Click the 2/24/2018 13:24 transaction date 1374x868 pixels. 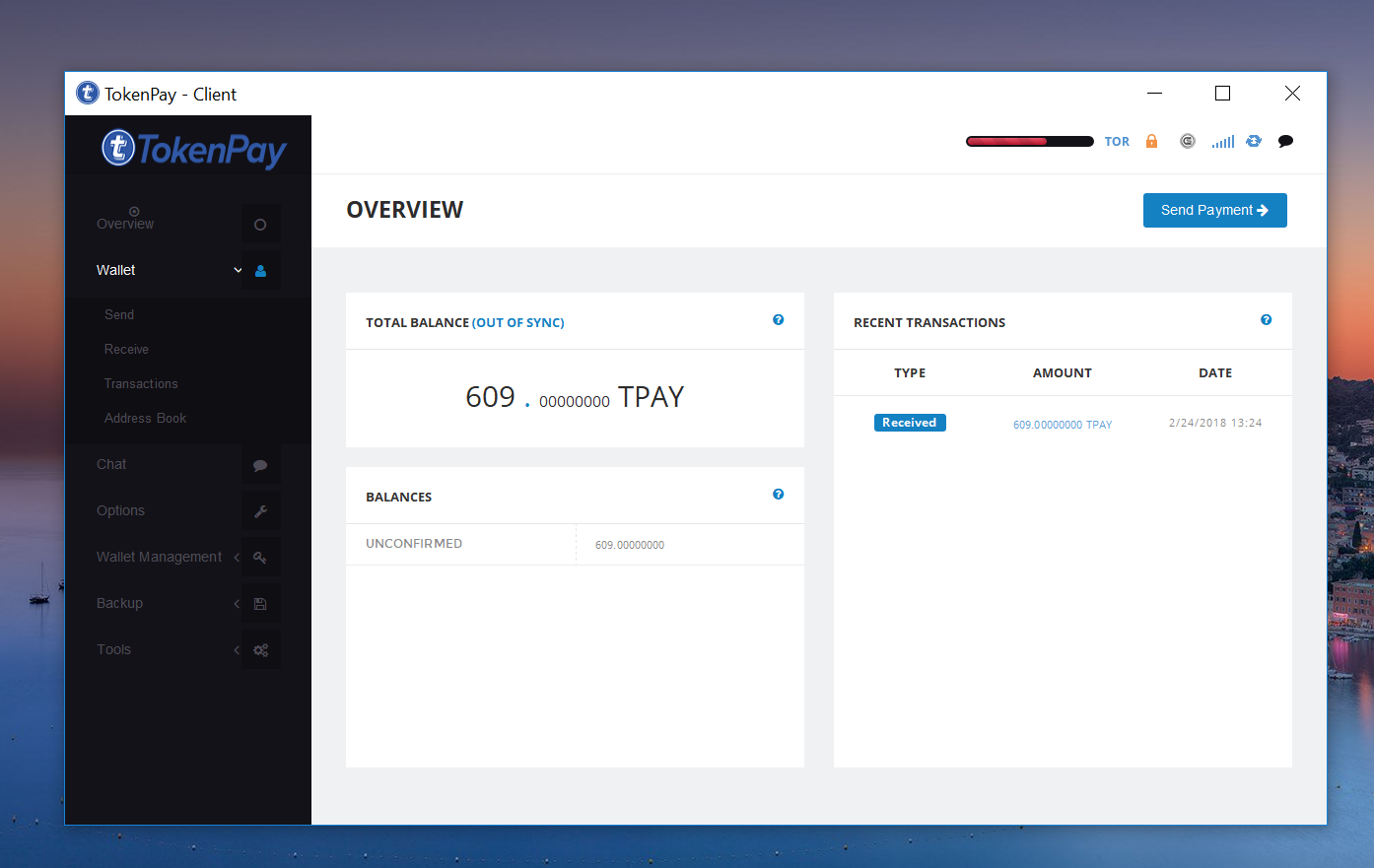pyautogui.click(x=1215, y=423)
